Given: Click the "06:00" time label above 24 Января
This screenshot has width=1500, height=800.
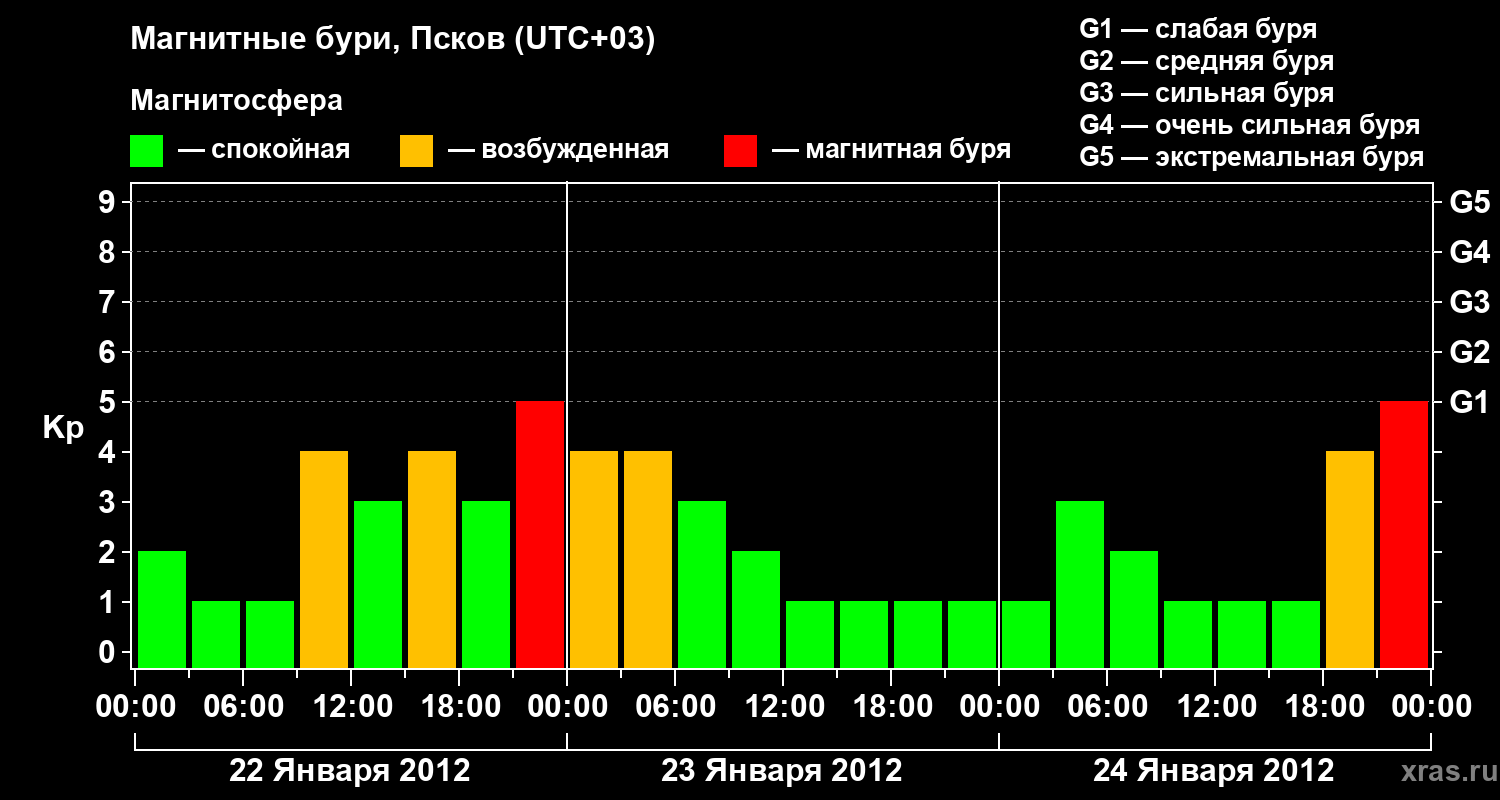Looking at the screenshot, I should pyautogui.click(x=1107, y=707).
